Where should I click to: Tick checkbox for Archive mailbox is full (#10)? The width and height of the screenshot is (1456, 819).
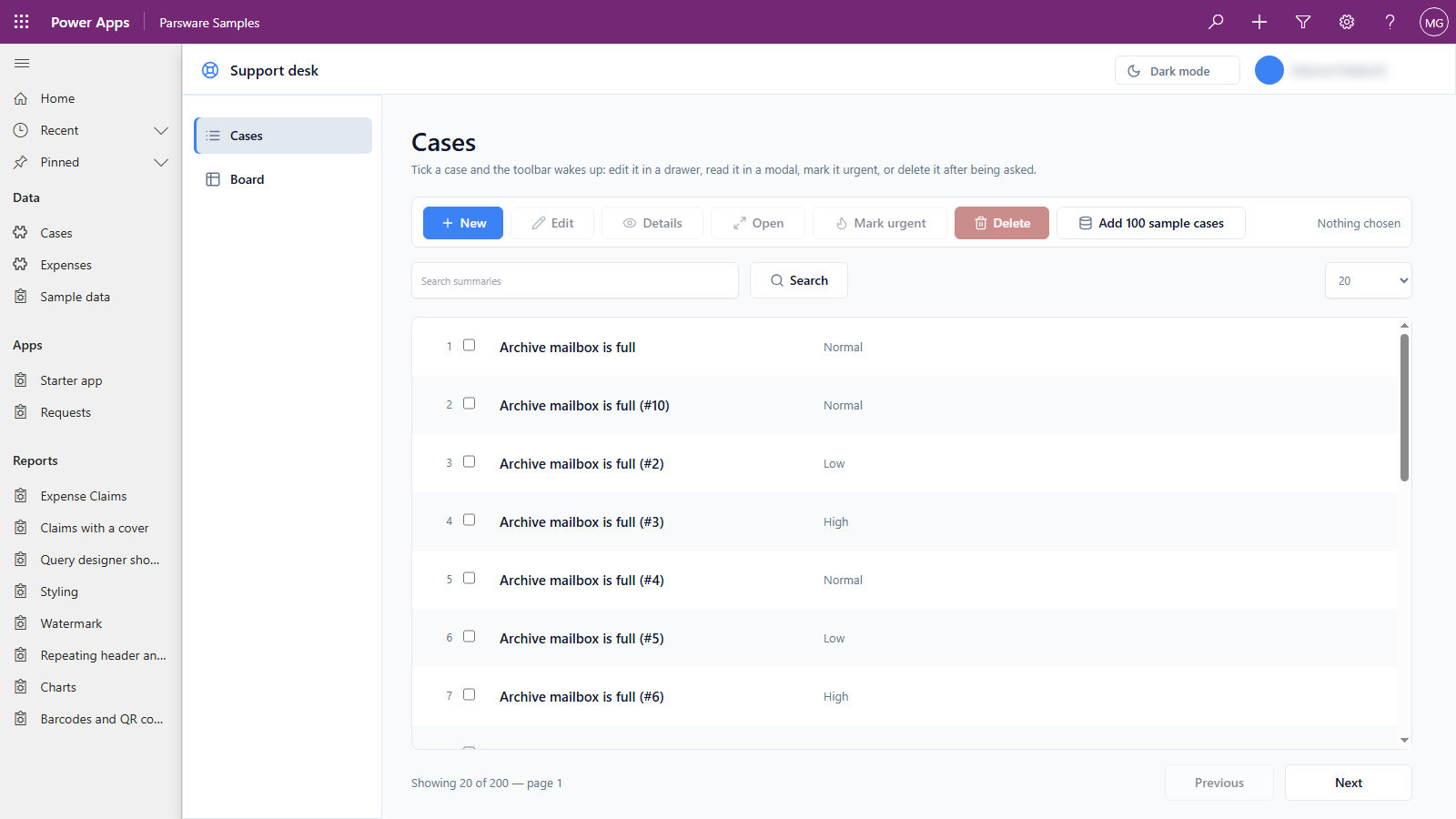click(470, 403)
